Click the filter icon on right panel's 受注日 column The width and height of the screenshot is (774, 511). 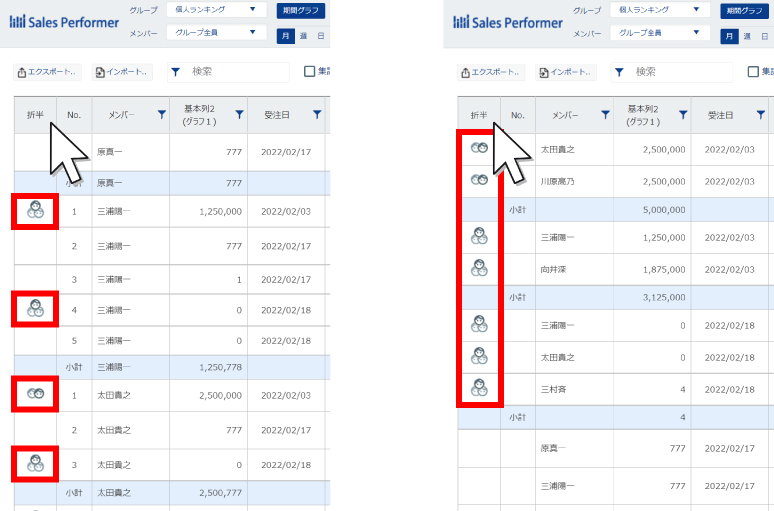point(760,116)
